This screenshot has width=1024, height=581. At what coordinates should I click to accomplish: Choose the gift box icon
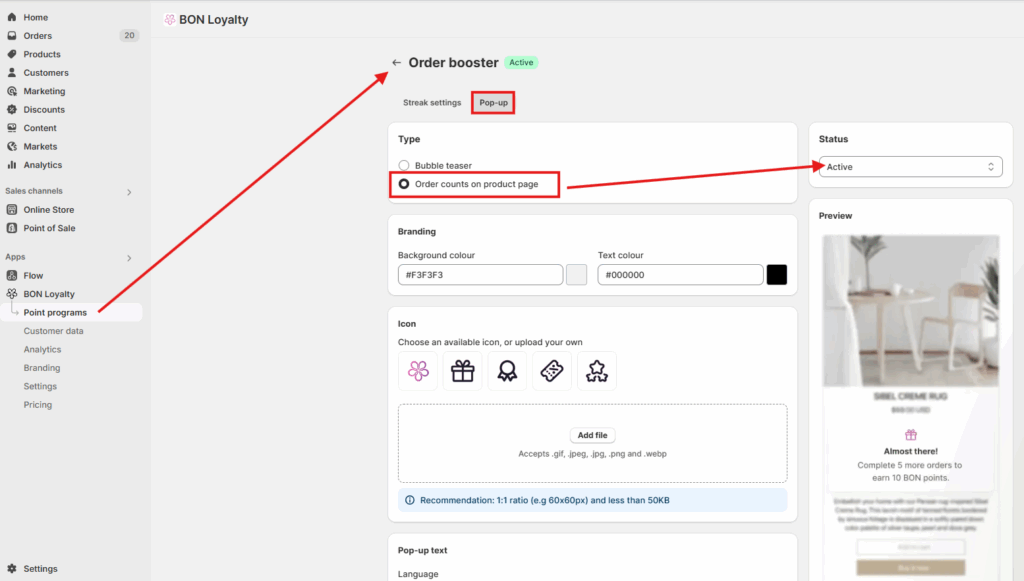click(x=462, y=372)
